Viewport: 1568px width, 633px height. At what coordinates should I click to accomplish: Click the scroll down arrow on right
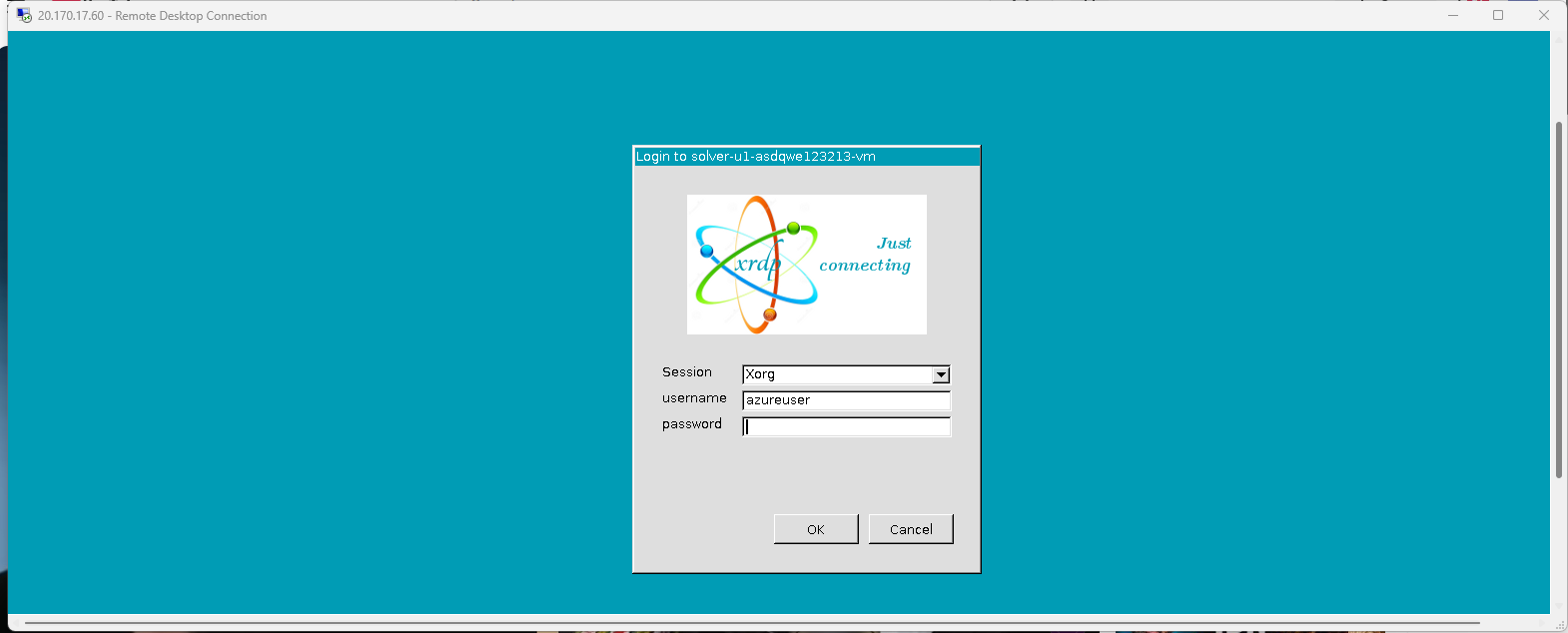(x=1559, y=606)
